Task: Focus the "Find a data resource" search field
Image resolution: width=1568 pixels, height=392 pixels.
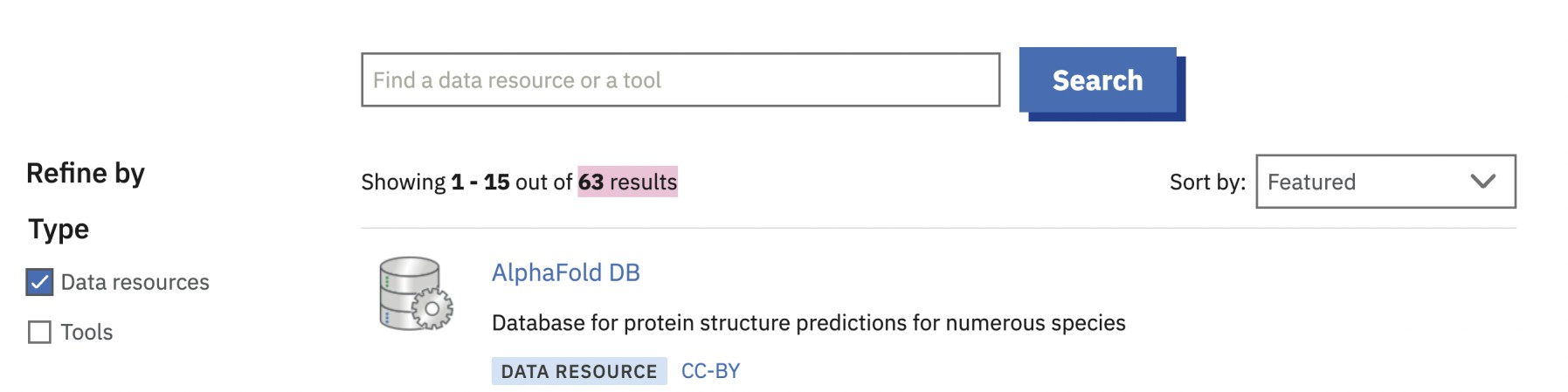Action: [x=680, y=80]
